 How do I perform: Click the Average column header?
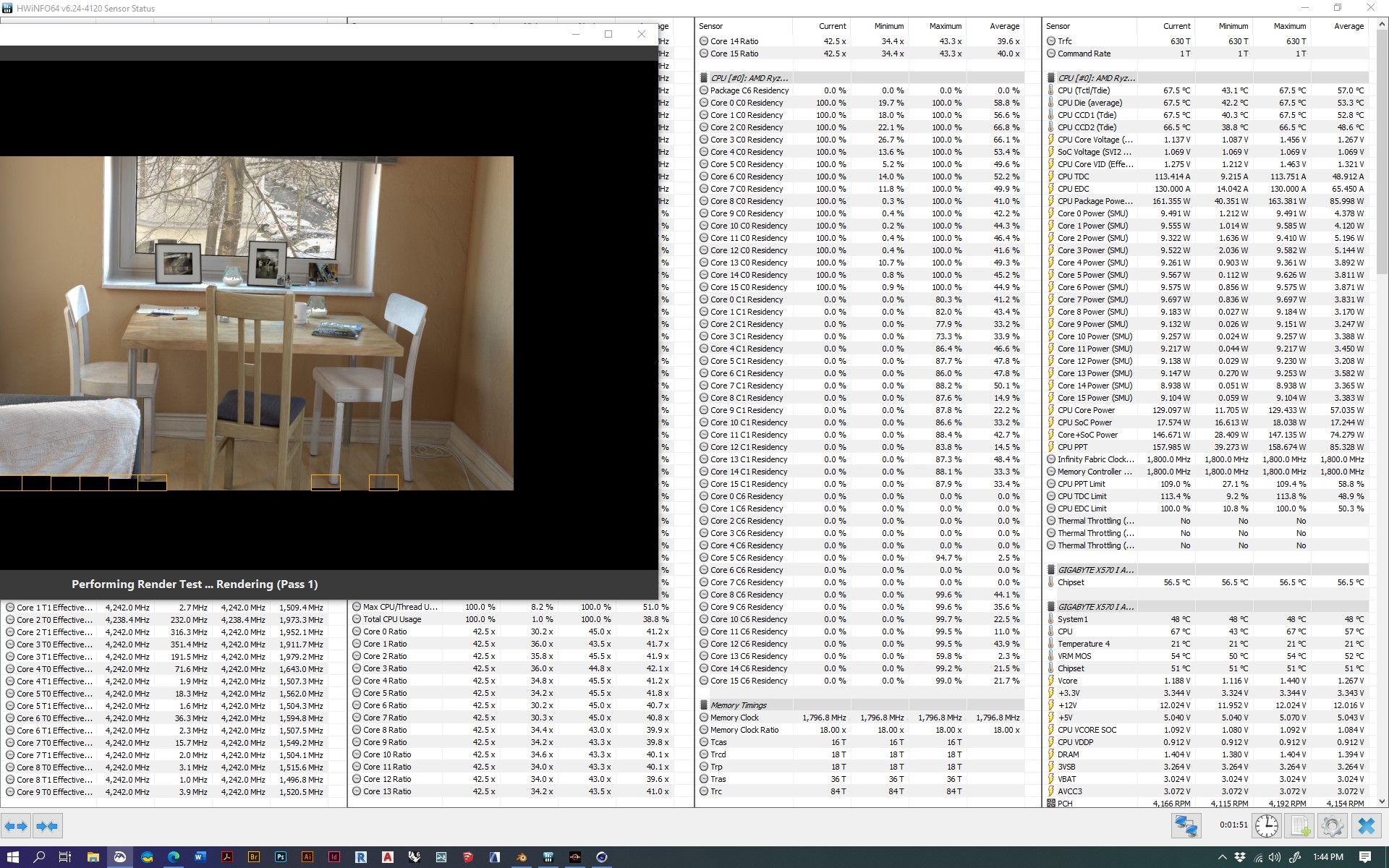pos(1004,26)
